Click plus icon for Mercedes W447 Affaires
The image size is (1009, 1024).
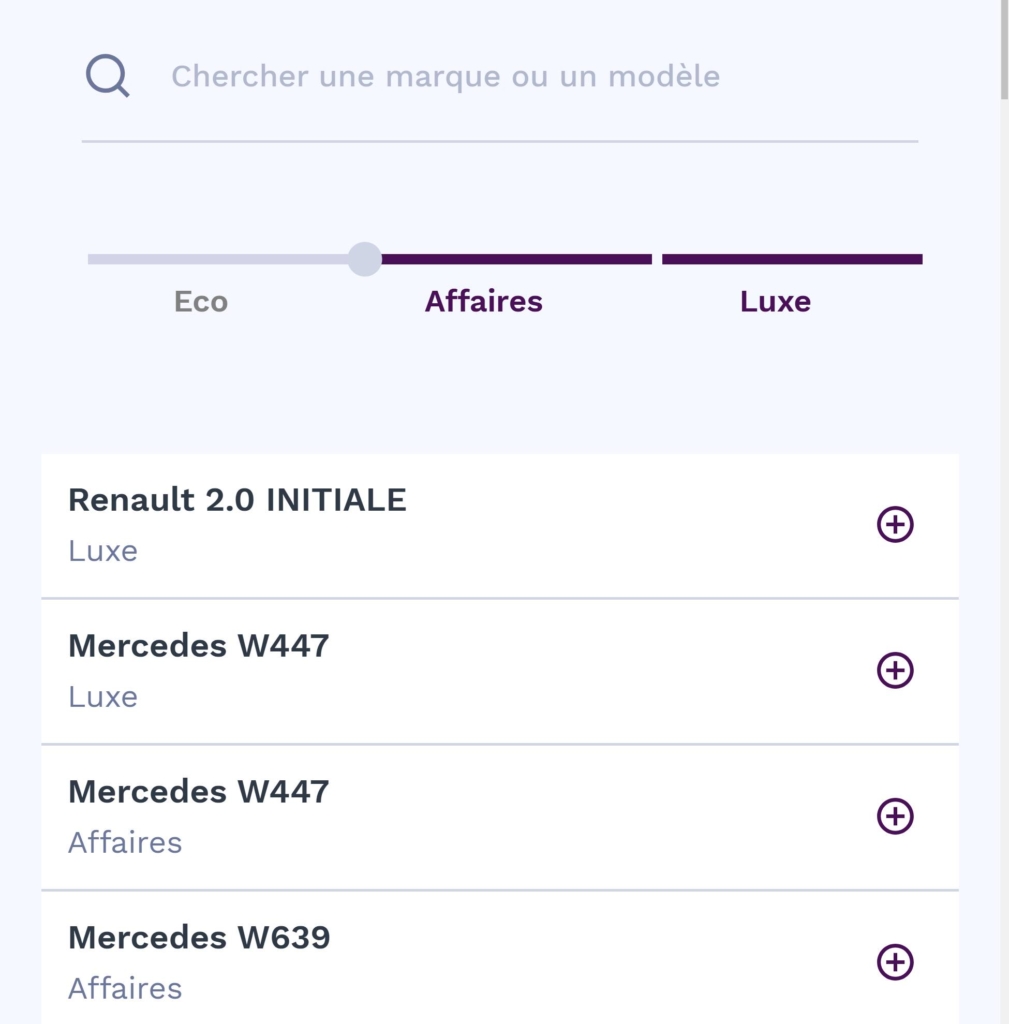(x=895, y=816)
